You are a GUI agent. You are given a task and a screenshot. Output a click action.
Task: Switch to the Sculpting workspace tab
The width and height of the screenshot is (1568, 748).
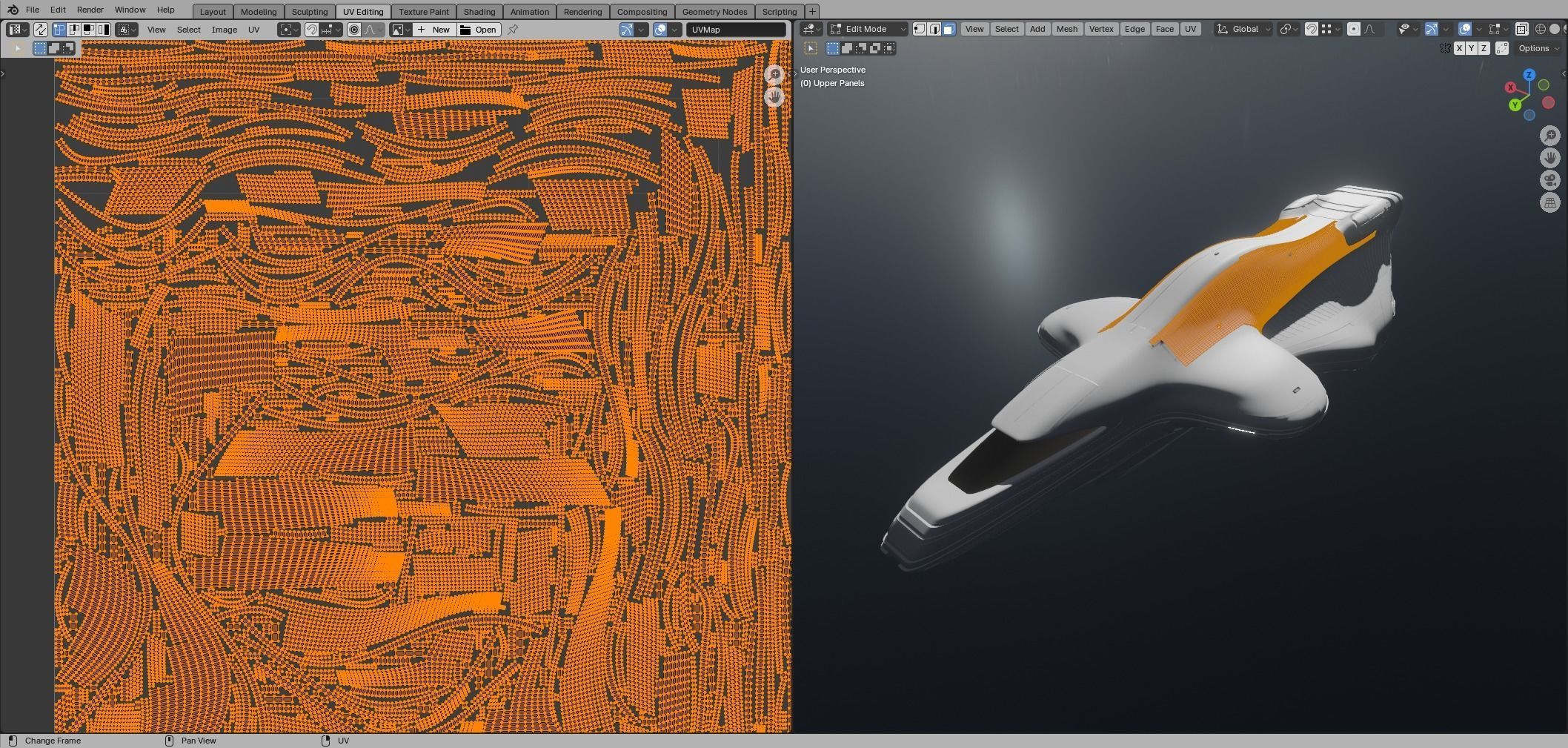point(310,12)
